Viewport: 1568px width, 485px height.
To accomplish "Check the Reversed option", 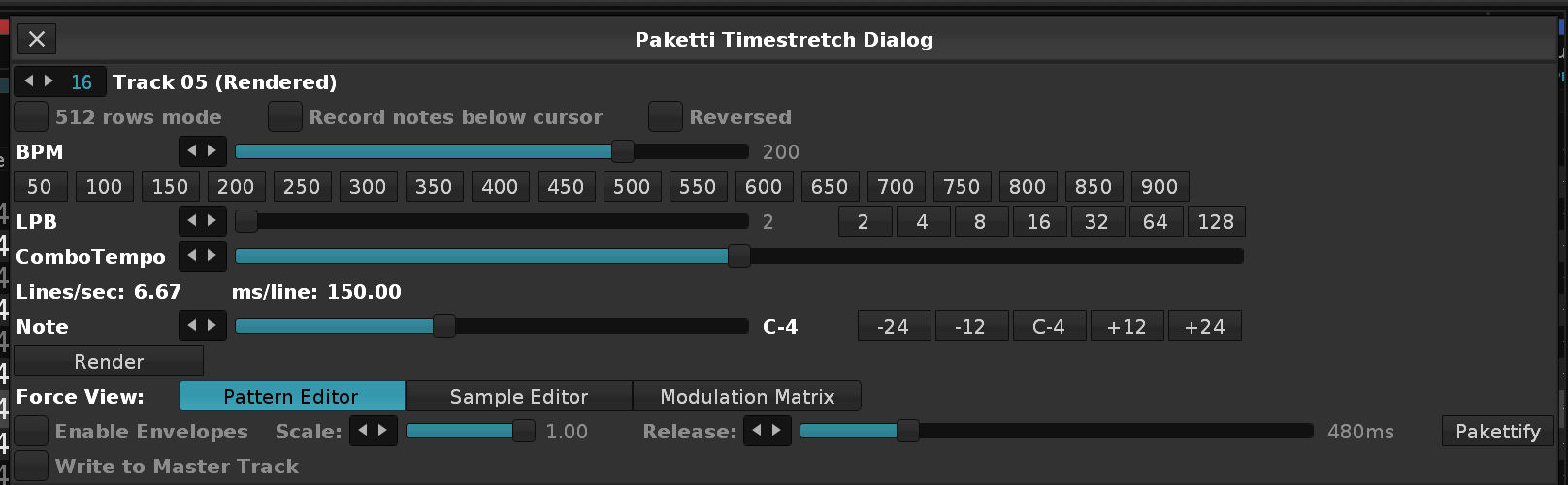I will click(x=666, y=116).
